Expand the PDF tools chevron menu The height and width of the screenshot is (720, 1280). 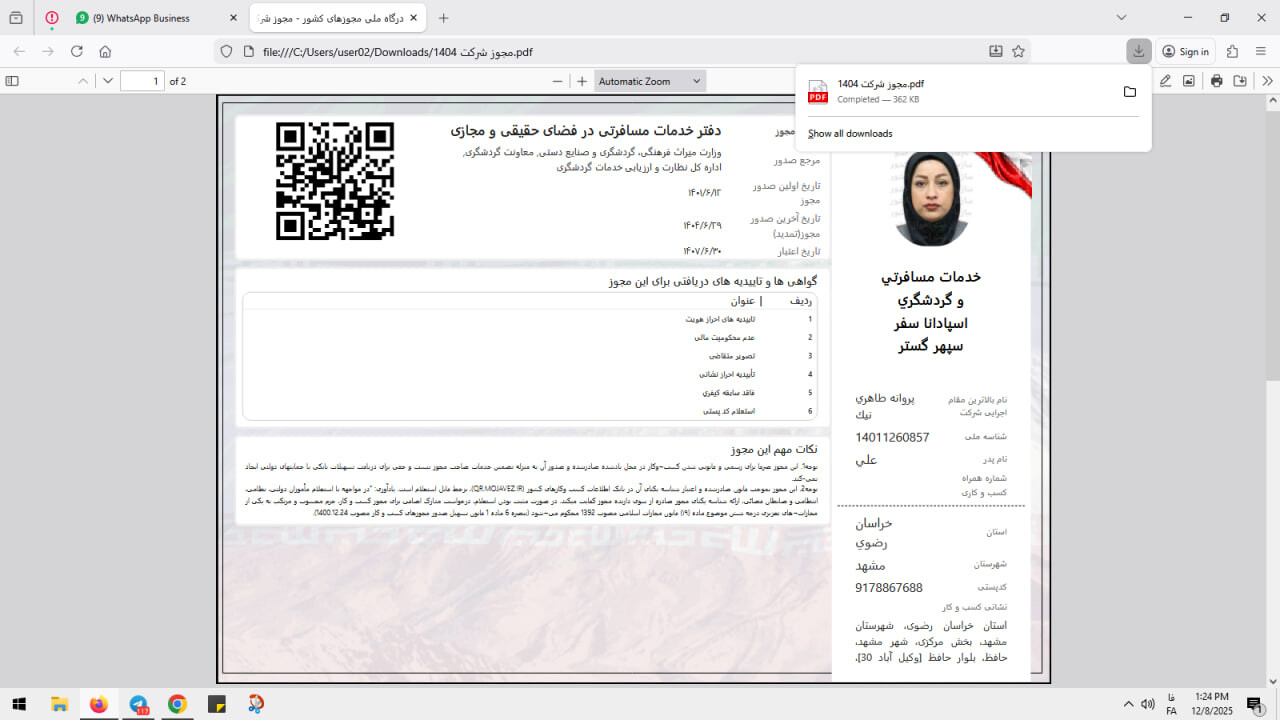1267,81
